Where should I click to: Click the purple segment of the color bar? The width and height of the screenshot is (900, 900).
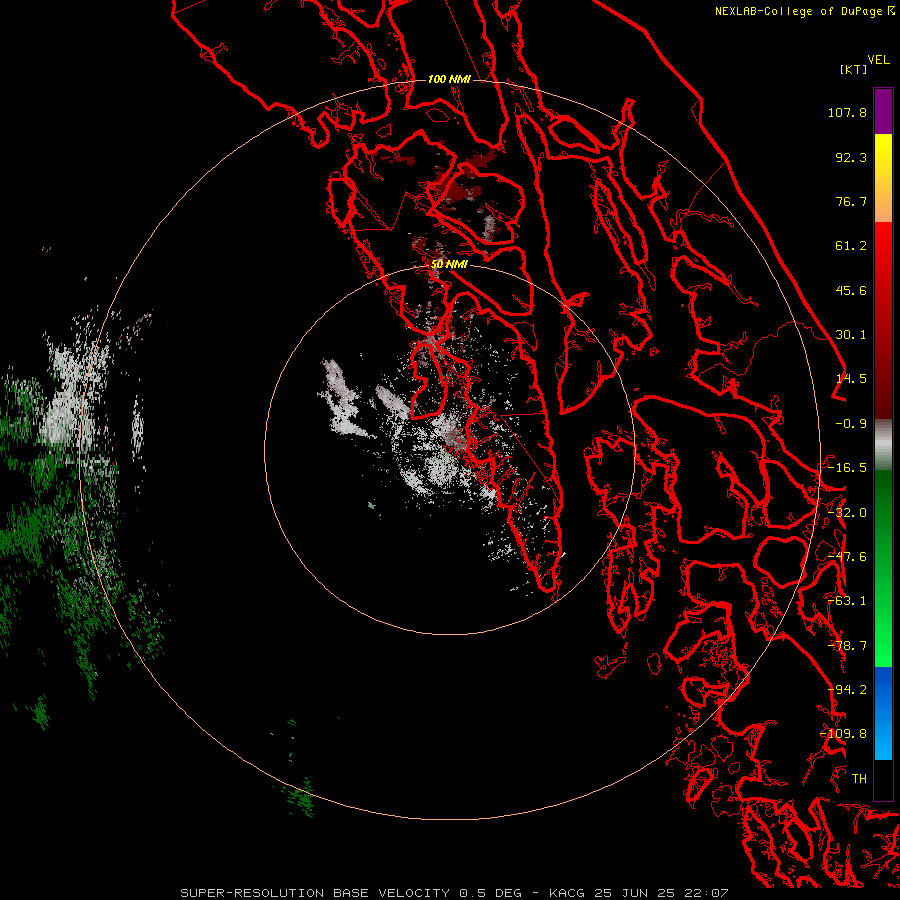click(x=883, y=111)
